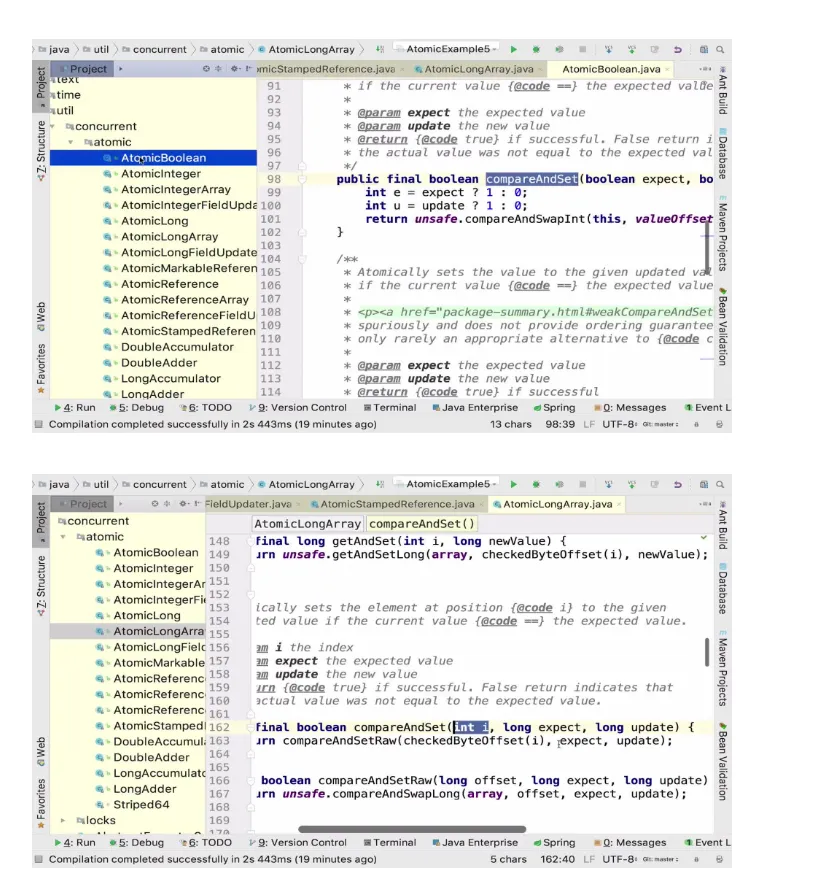Toggle read-only lock icon in upper status bar
Viewport: 823px width, 879px height.
(x=696, y=424)
